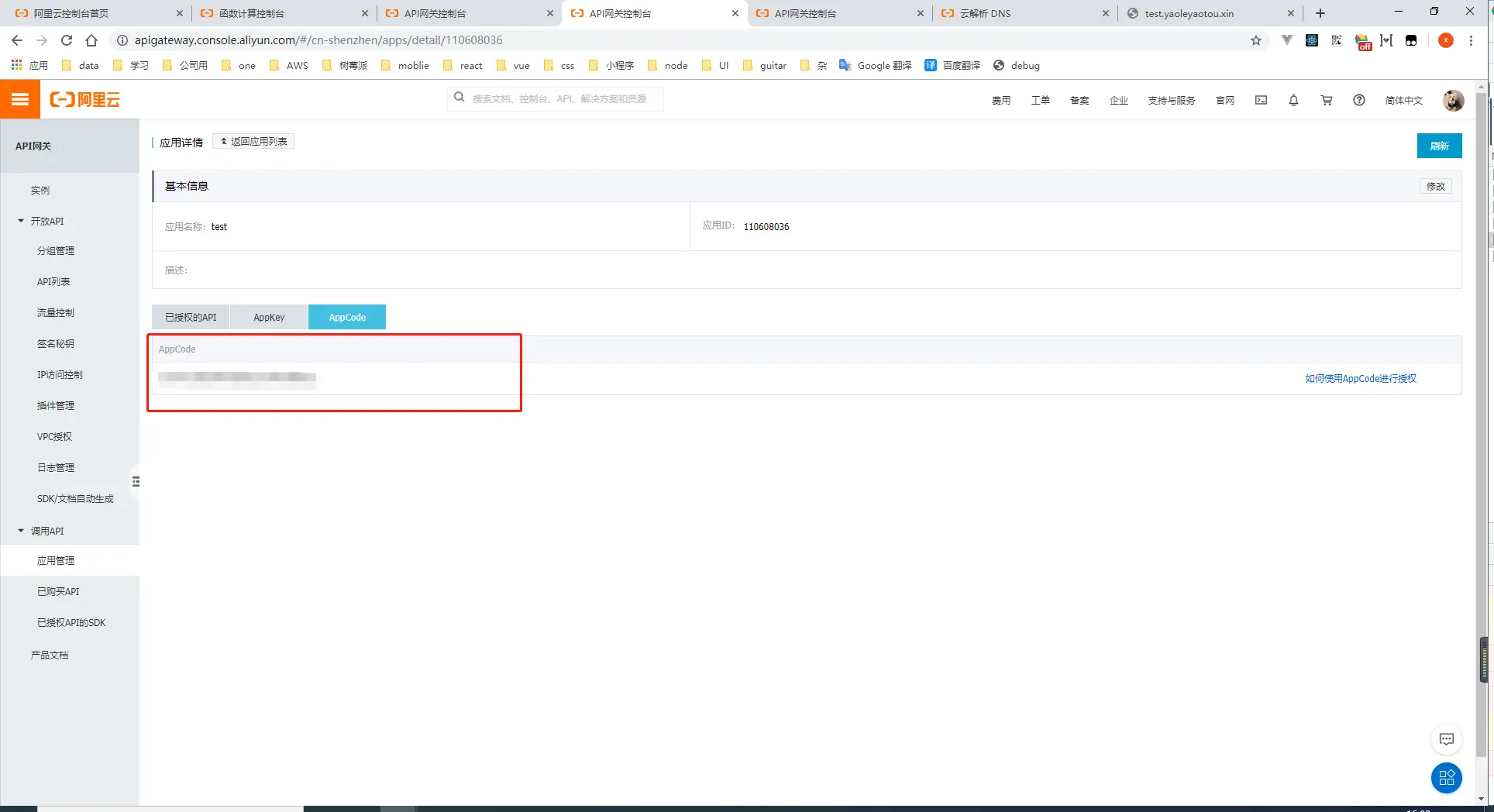Go back in browser history
The image size is (1494, 812).
click(x=17, y=40)
